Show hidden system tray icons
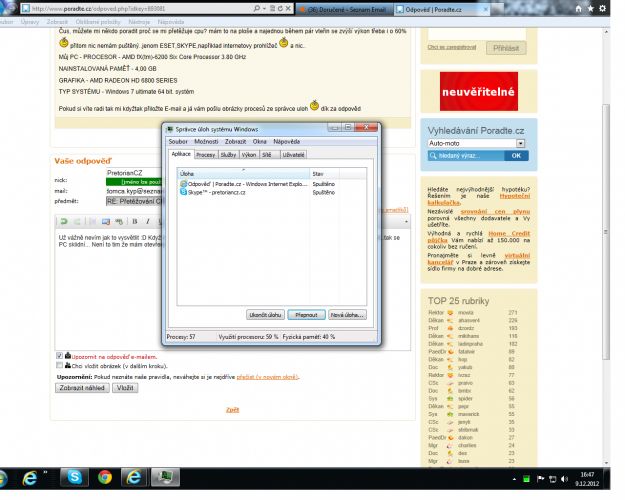The image size is (625, 500). click(x=514, y=479)
